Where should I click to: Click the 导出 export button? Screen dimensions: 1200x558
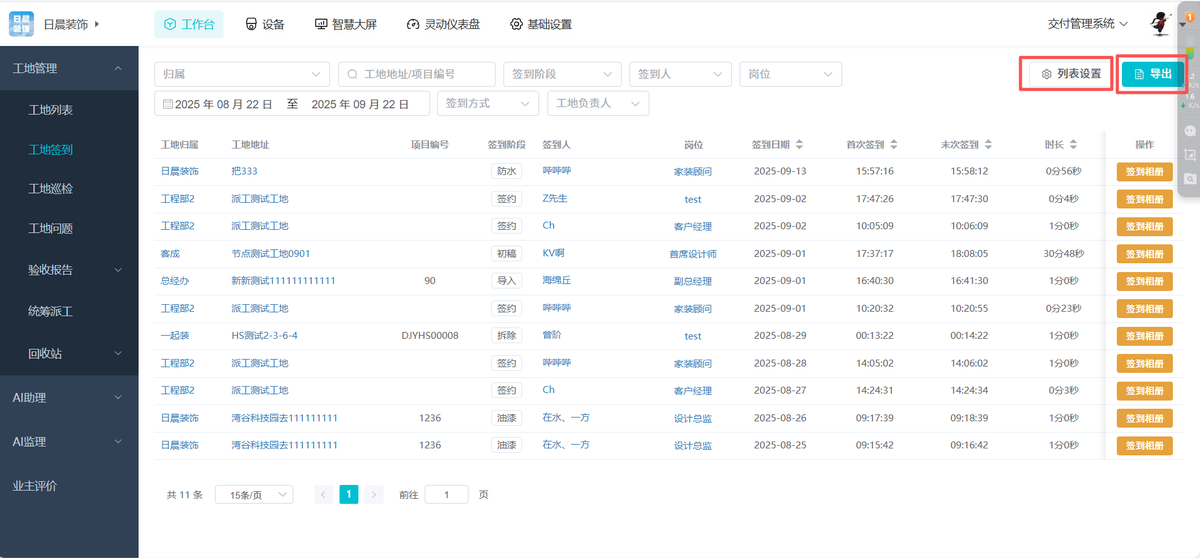coord(1153,74)
